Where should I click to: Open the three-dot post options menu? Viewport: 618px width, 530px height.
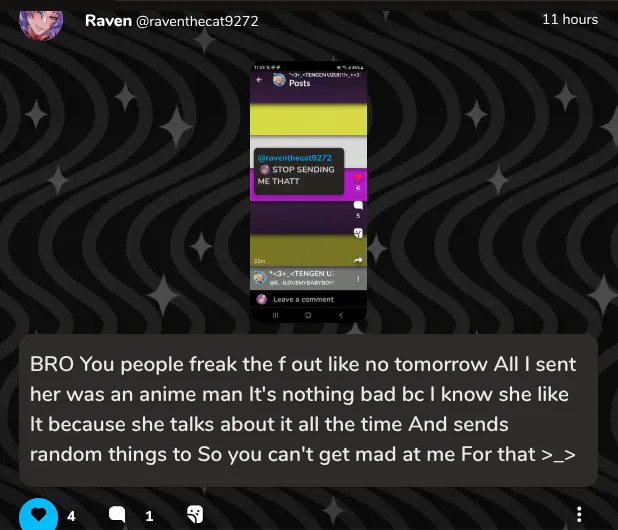pyautogui.click(x=579, y=515)
